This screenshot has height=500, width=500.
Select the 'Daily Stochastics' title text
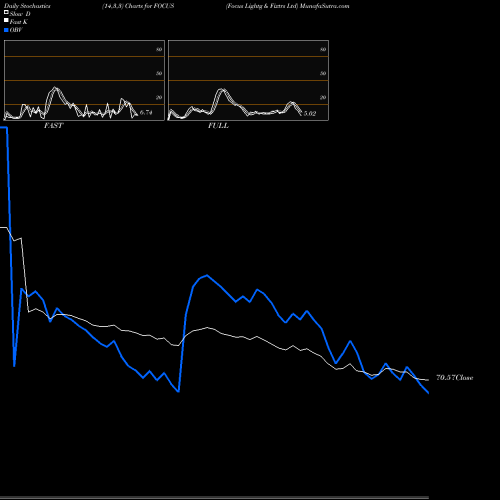[x=27, y=6]
